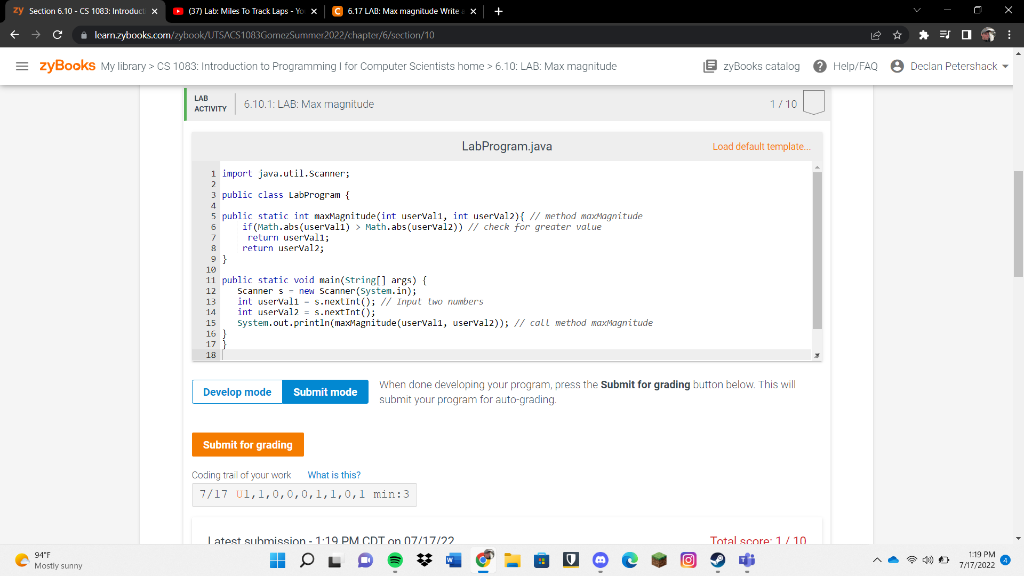
Task: Open the weather widget showing 94°F
Action: coord(49,560)
